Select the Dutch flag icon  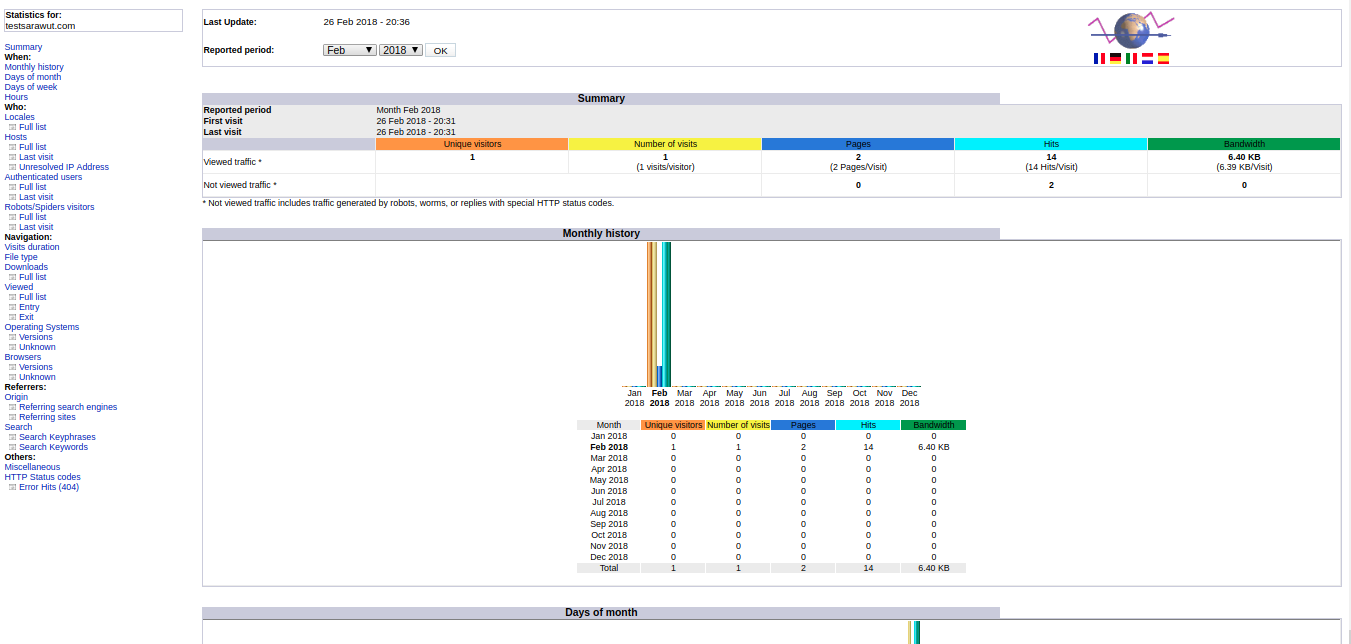click(1147, 59)
